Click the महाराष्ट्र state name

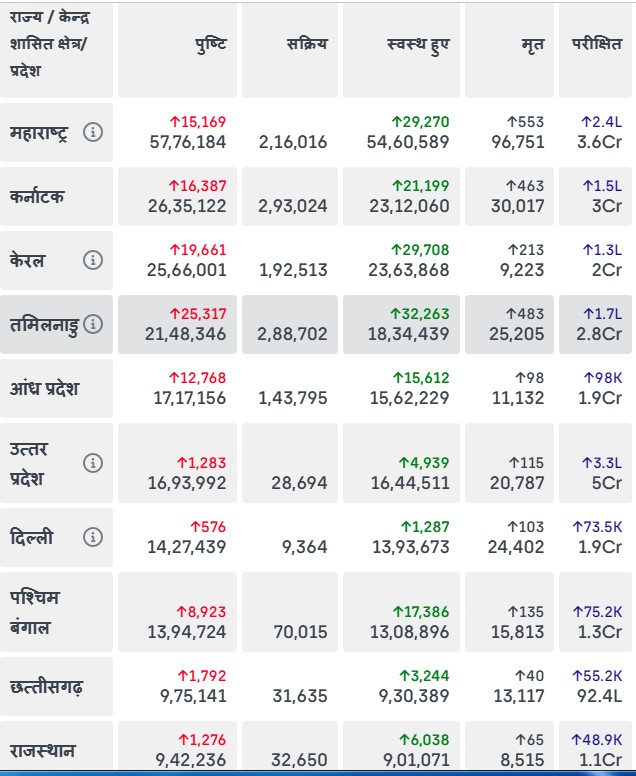39,132
